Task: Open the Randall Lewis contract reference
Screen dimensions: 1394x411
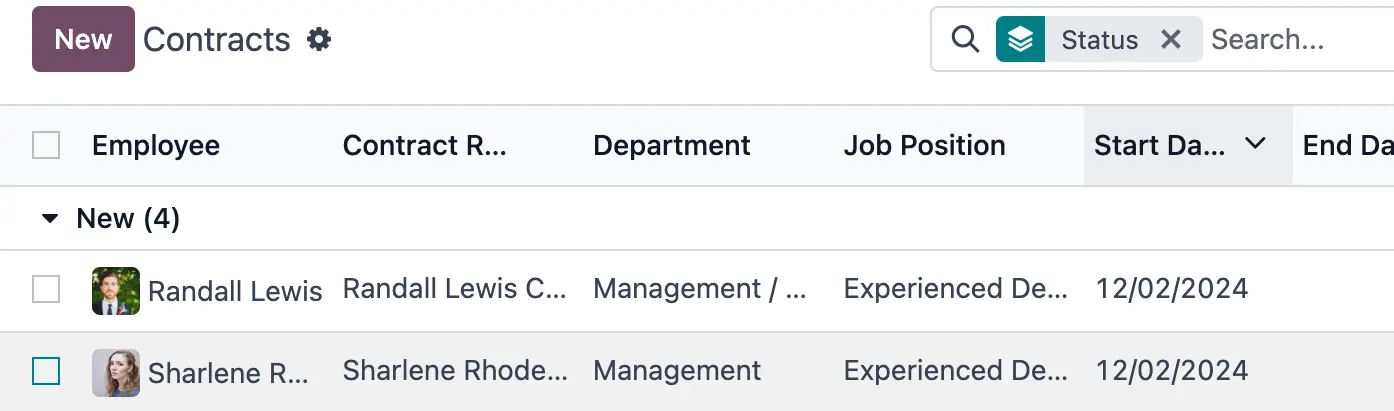Action: 455,290
